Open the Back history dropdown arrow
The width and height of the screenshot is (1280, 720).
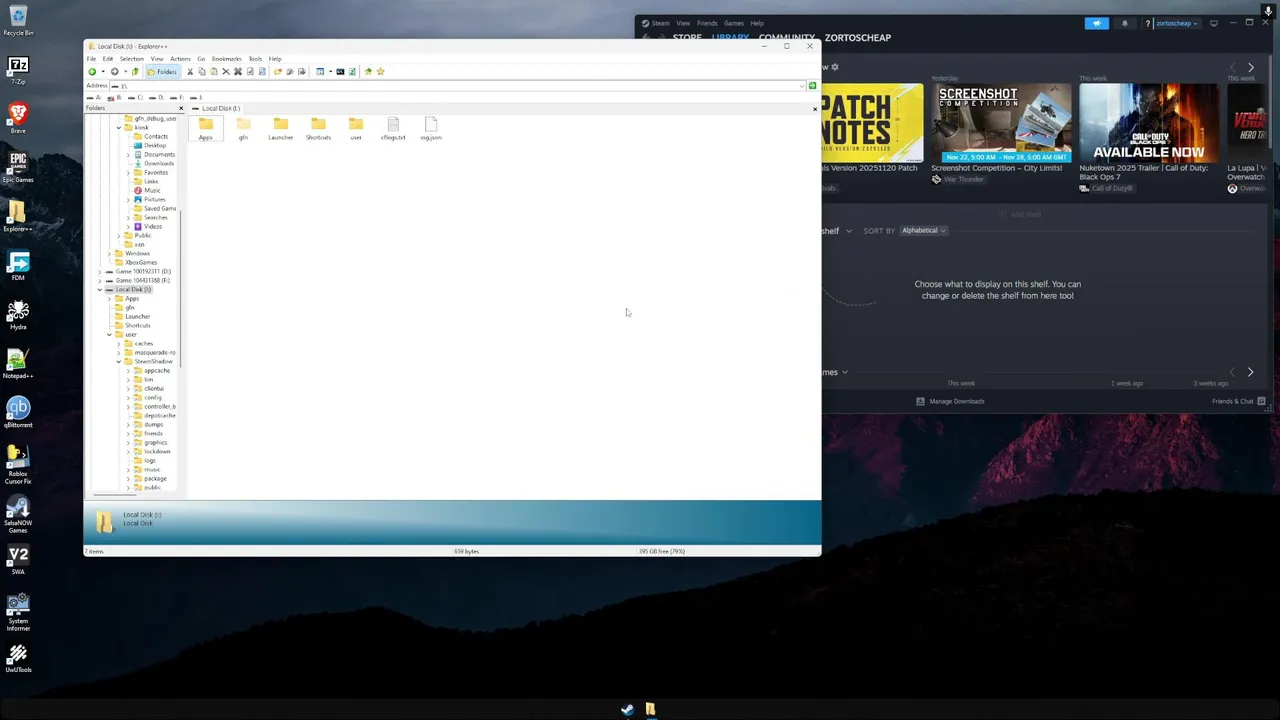pos(103,72)
